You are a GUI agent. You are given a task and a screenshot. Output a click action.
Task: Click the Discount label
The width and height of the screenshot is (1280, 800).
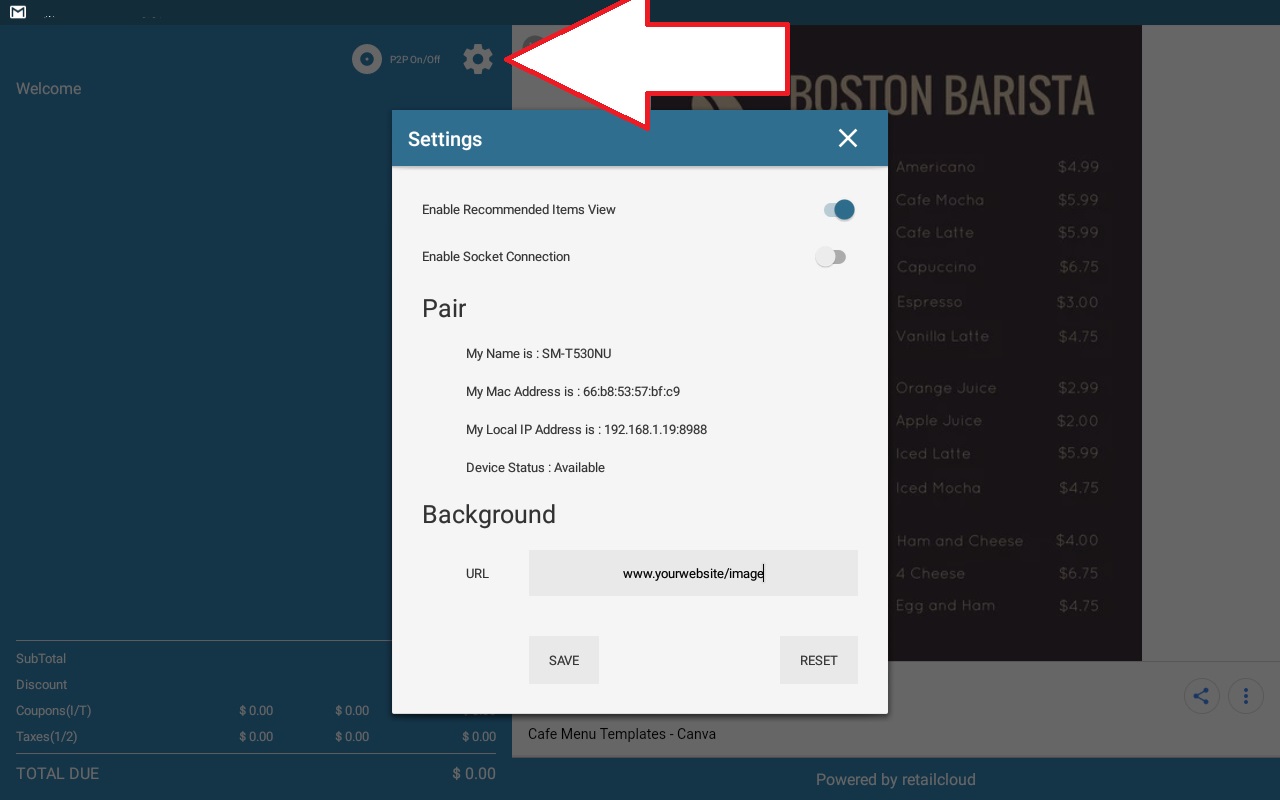pos(42,684)
